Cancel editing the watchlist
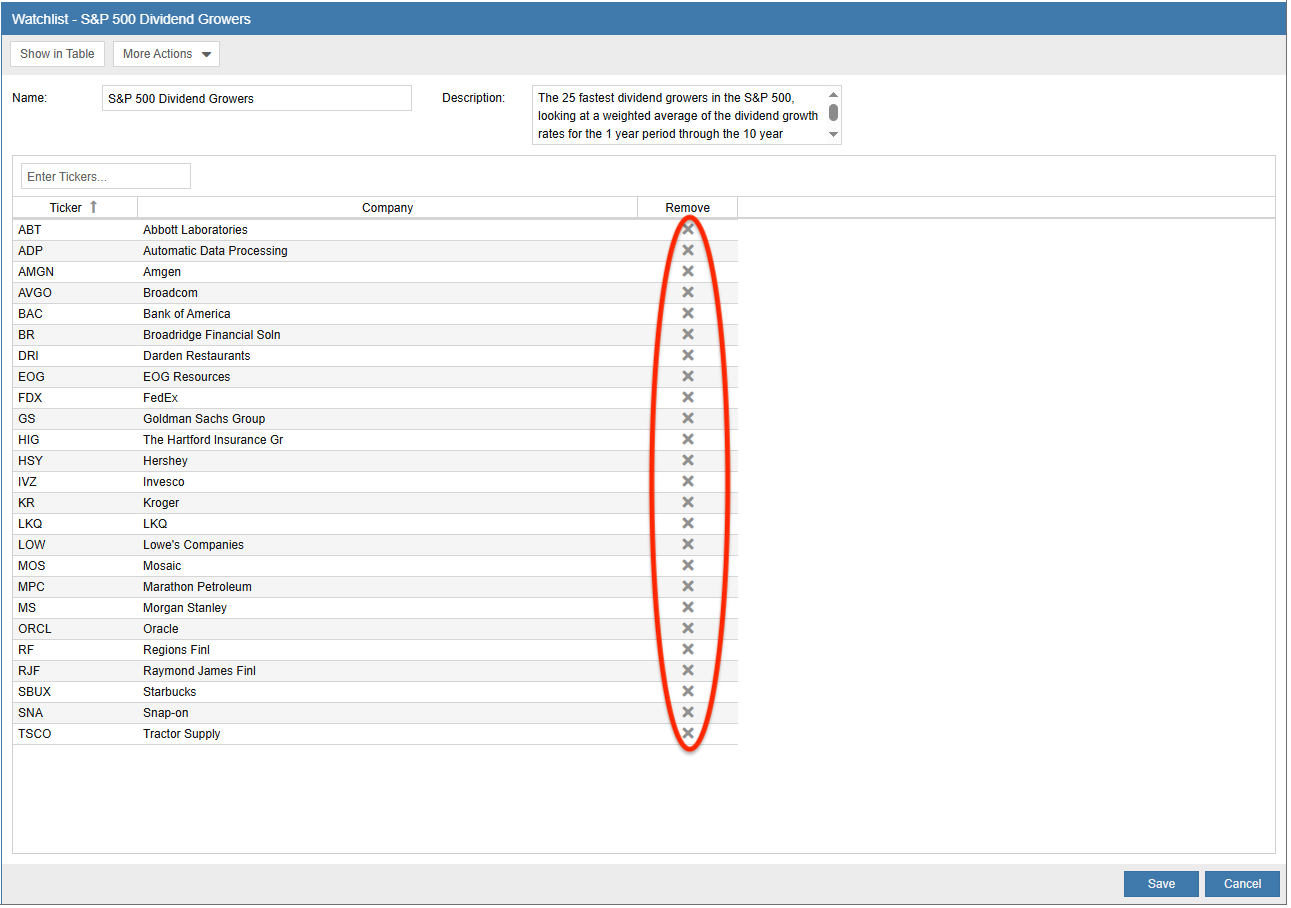Screen dimensions: 1291x908 click(x=1242, y=884)
